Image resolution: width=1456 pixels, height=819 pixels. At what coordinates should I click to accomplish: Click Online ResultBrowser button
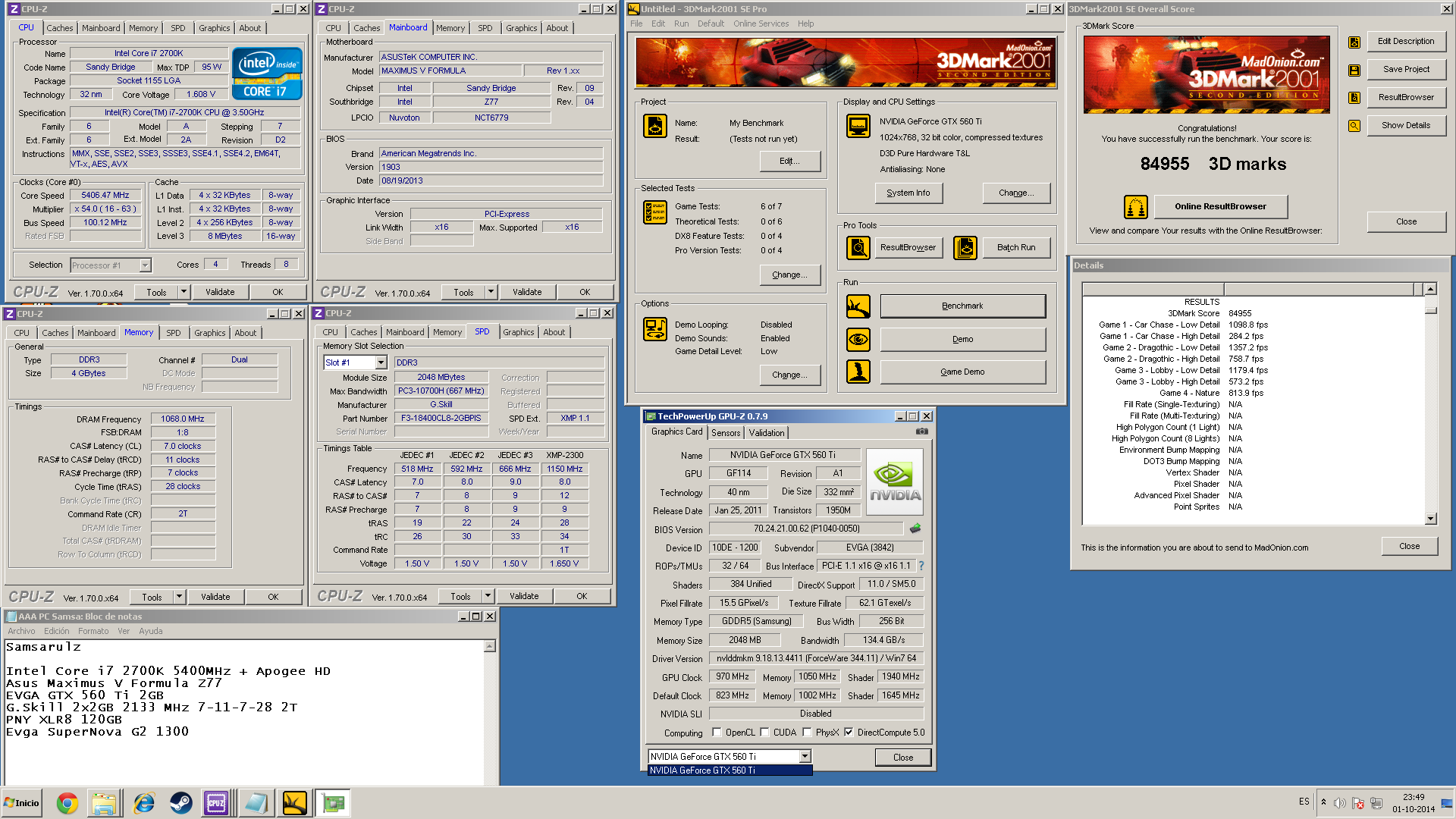[x=1220, y=206]
